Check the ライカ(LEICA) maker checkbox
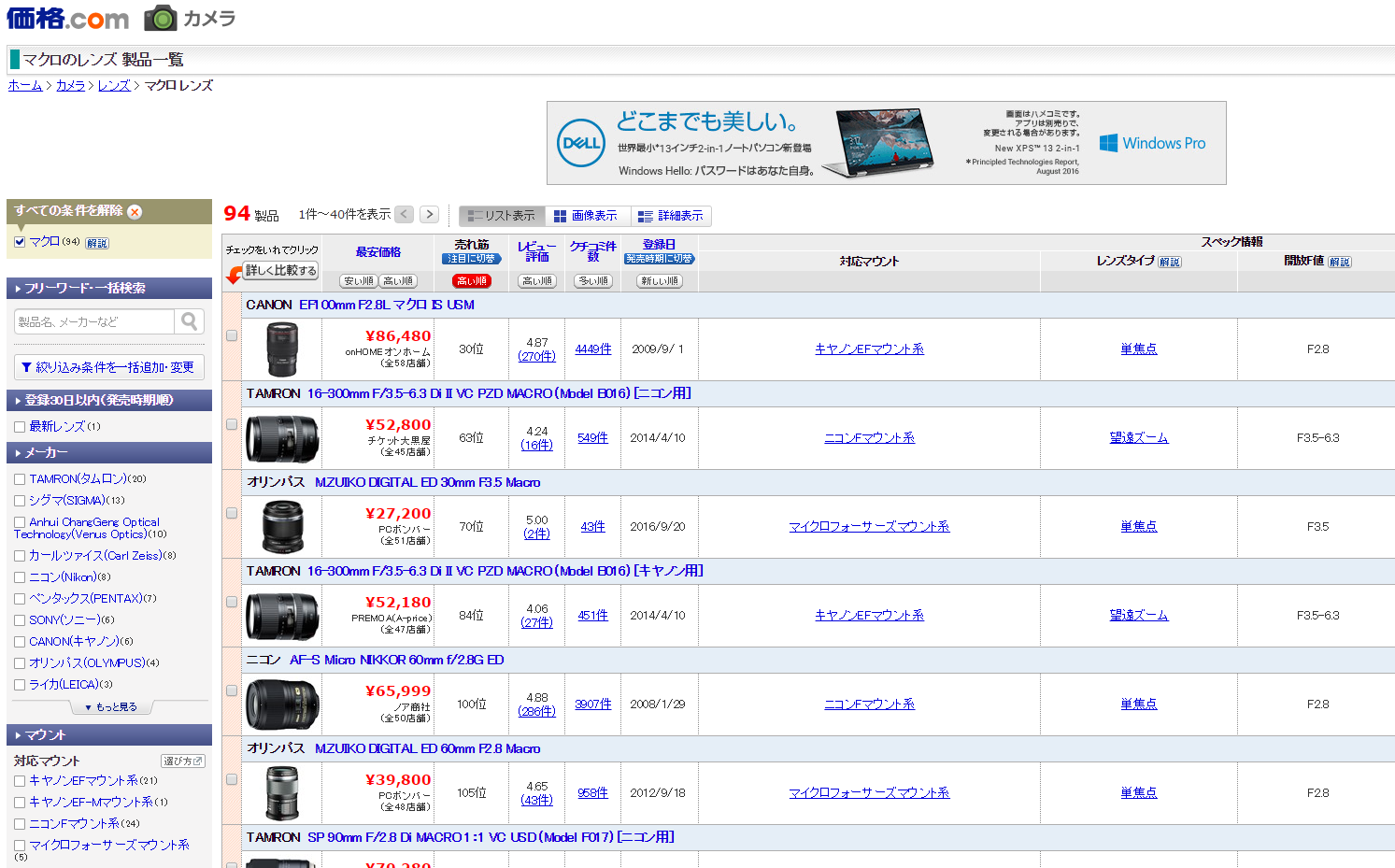The image size is (1395, 868). click(20, 685)
